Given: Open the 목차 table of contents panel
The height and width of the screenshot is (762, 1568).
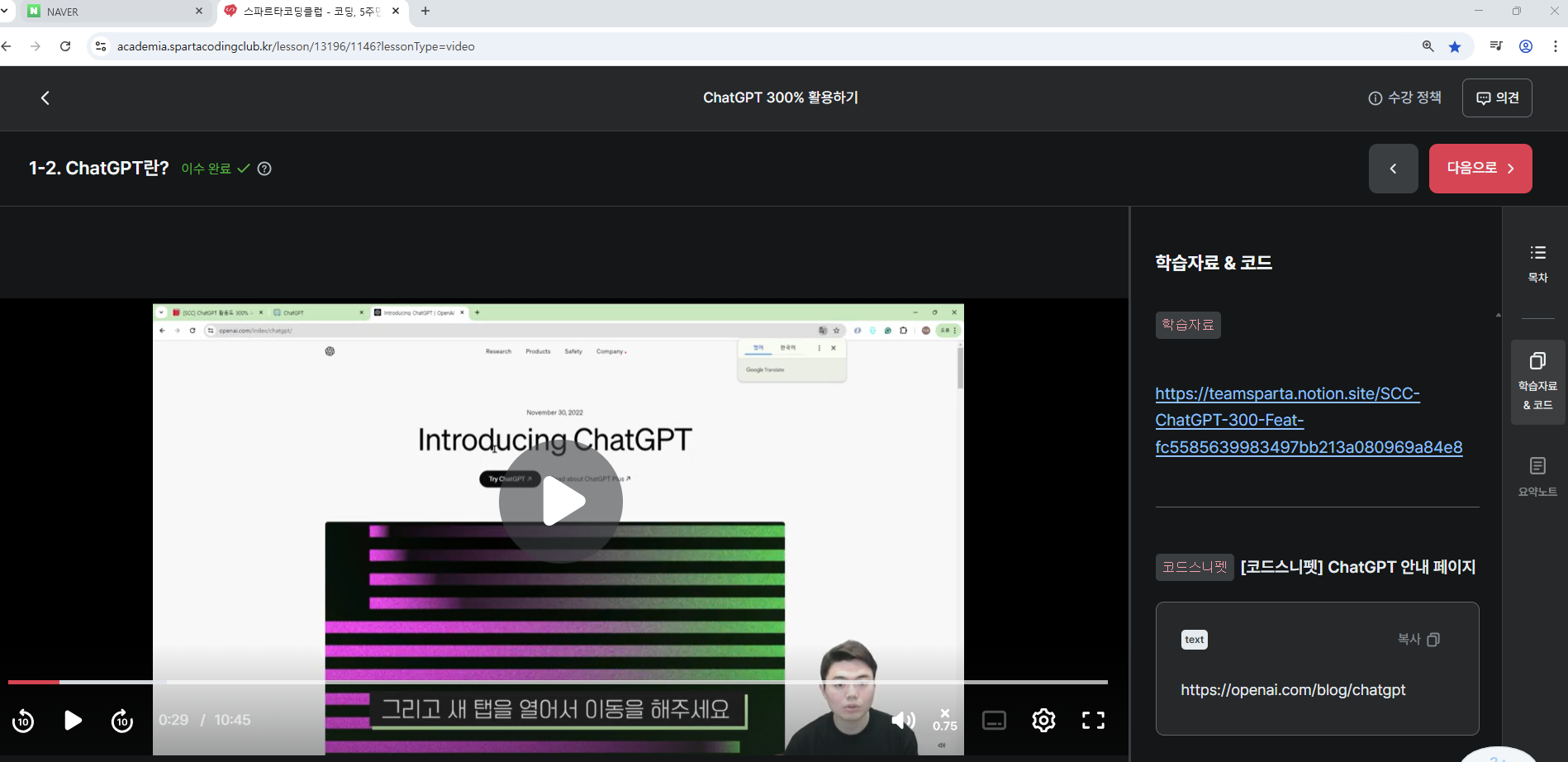Looking at the screenshot, I should coord(1537,264).
